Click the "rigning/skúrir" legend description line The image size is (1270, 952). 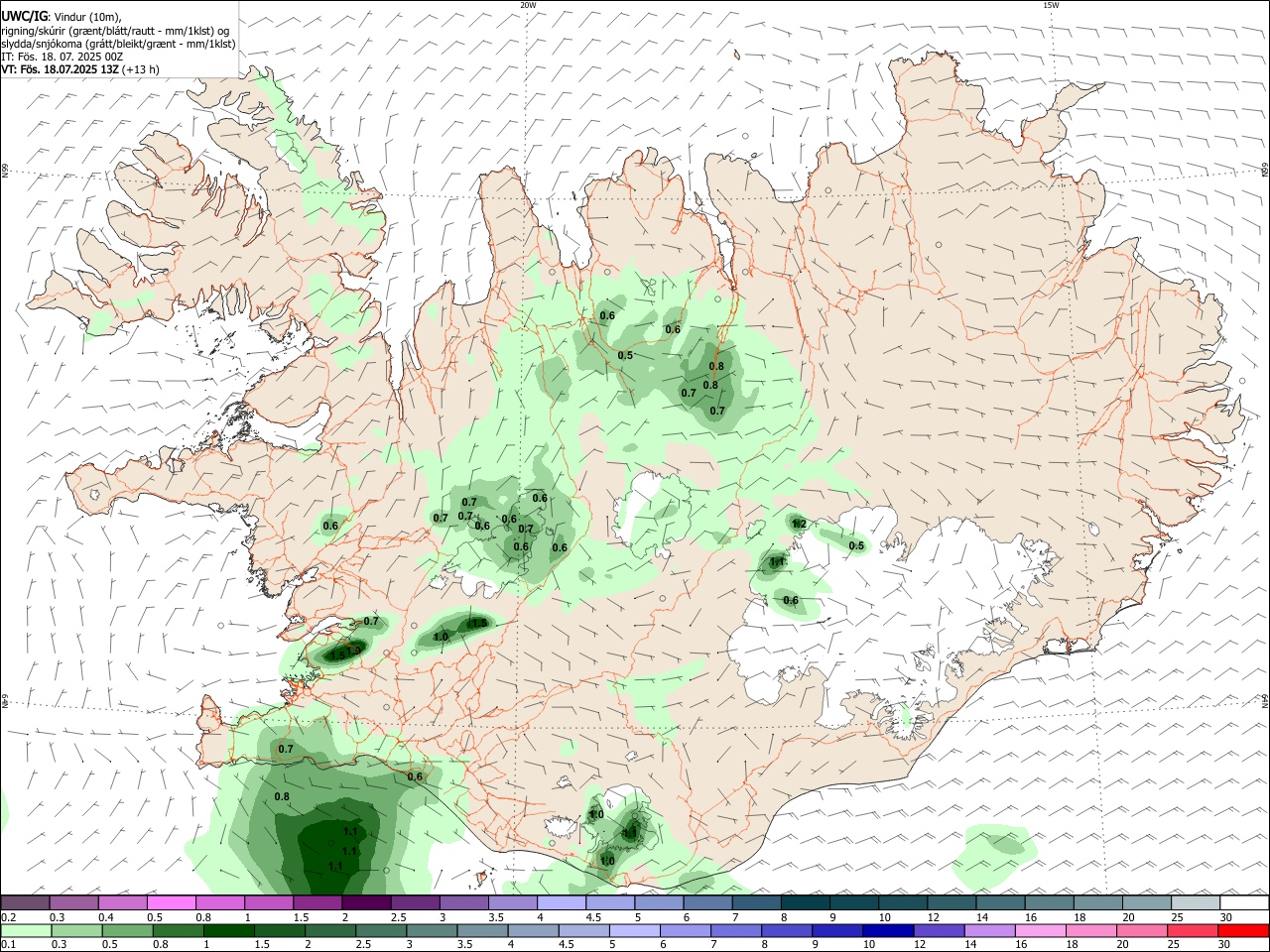[115, 30]
